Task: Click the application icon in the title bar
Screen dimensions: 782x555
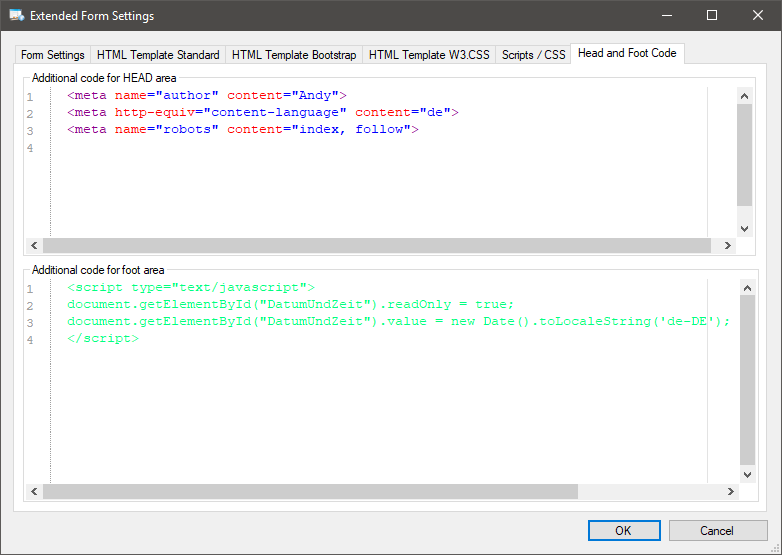Action: click(x=16, y=15)
